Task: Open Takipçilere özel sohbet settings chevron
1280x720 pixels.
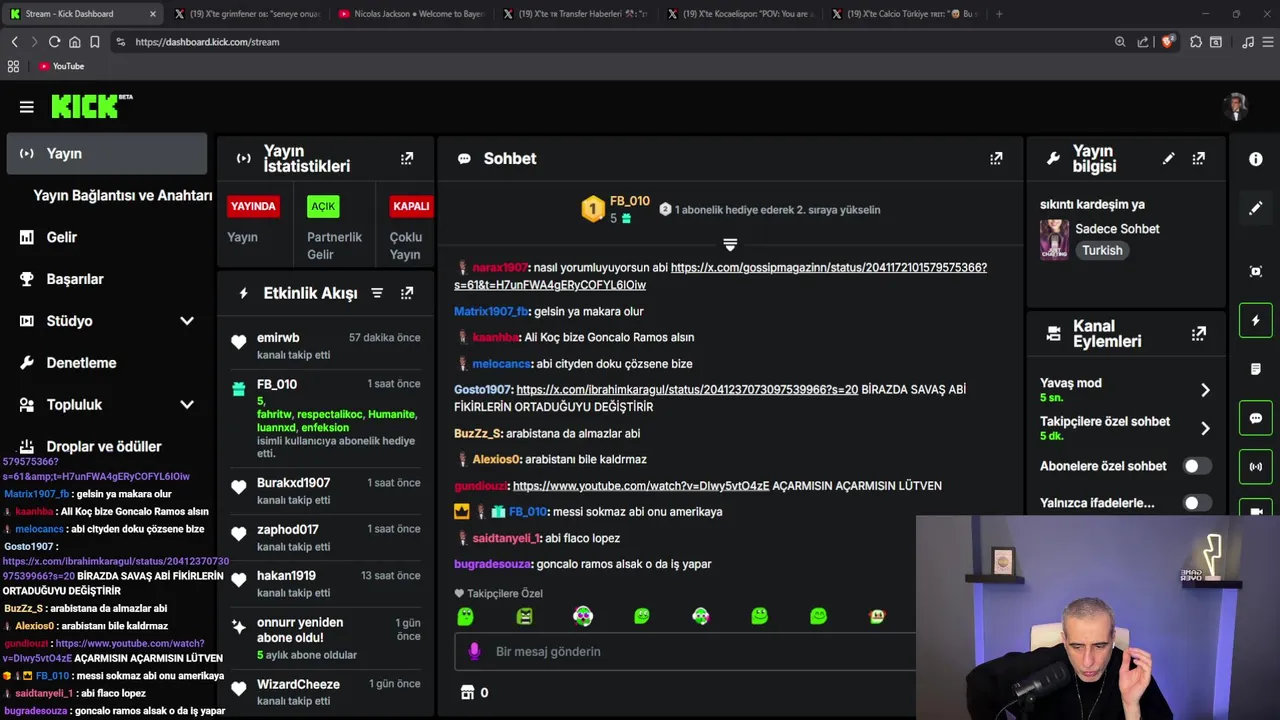Action: [1205, 428]
